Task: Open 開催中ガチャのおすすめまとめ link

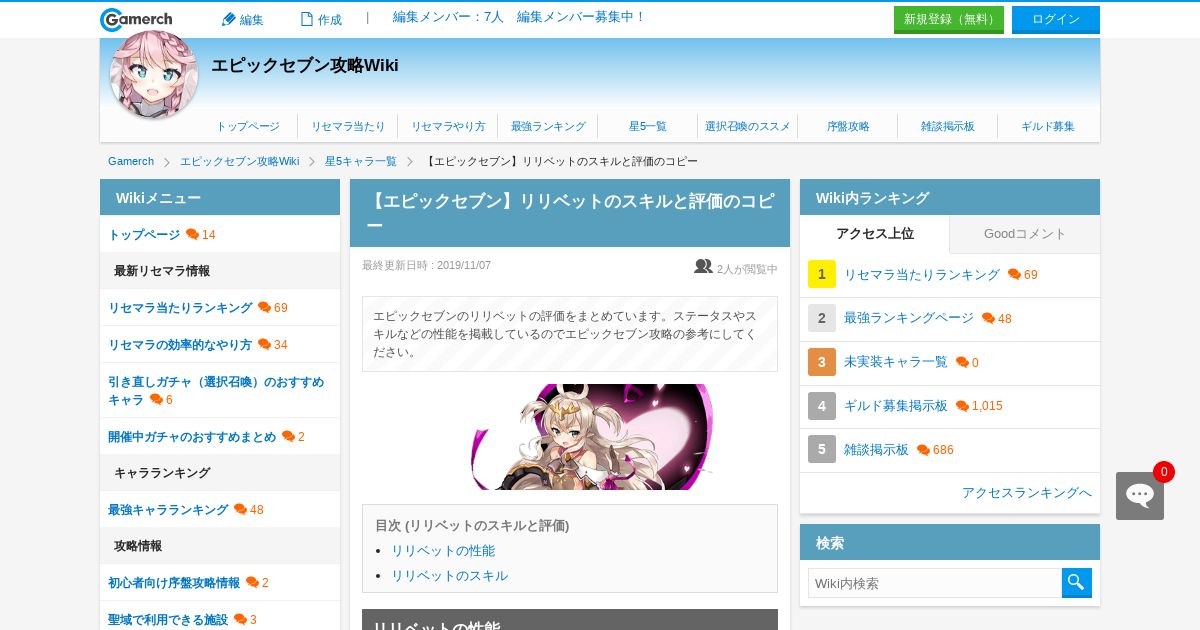Action: 192,437
